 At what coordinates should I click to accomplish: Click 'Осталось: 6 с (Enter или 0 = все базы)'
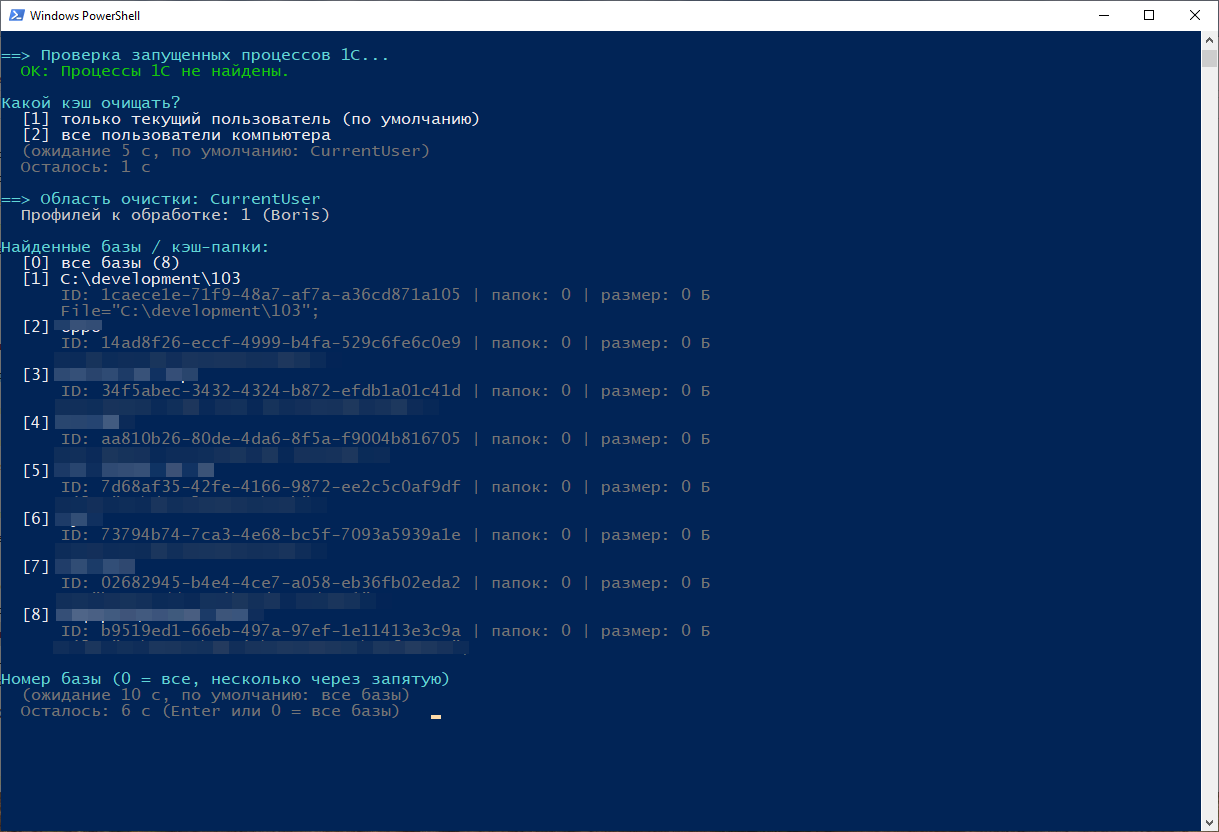[211, 711]
